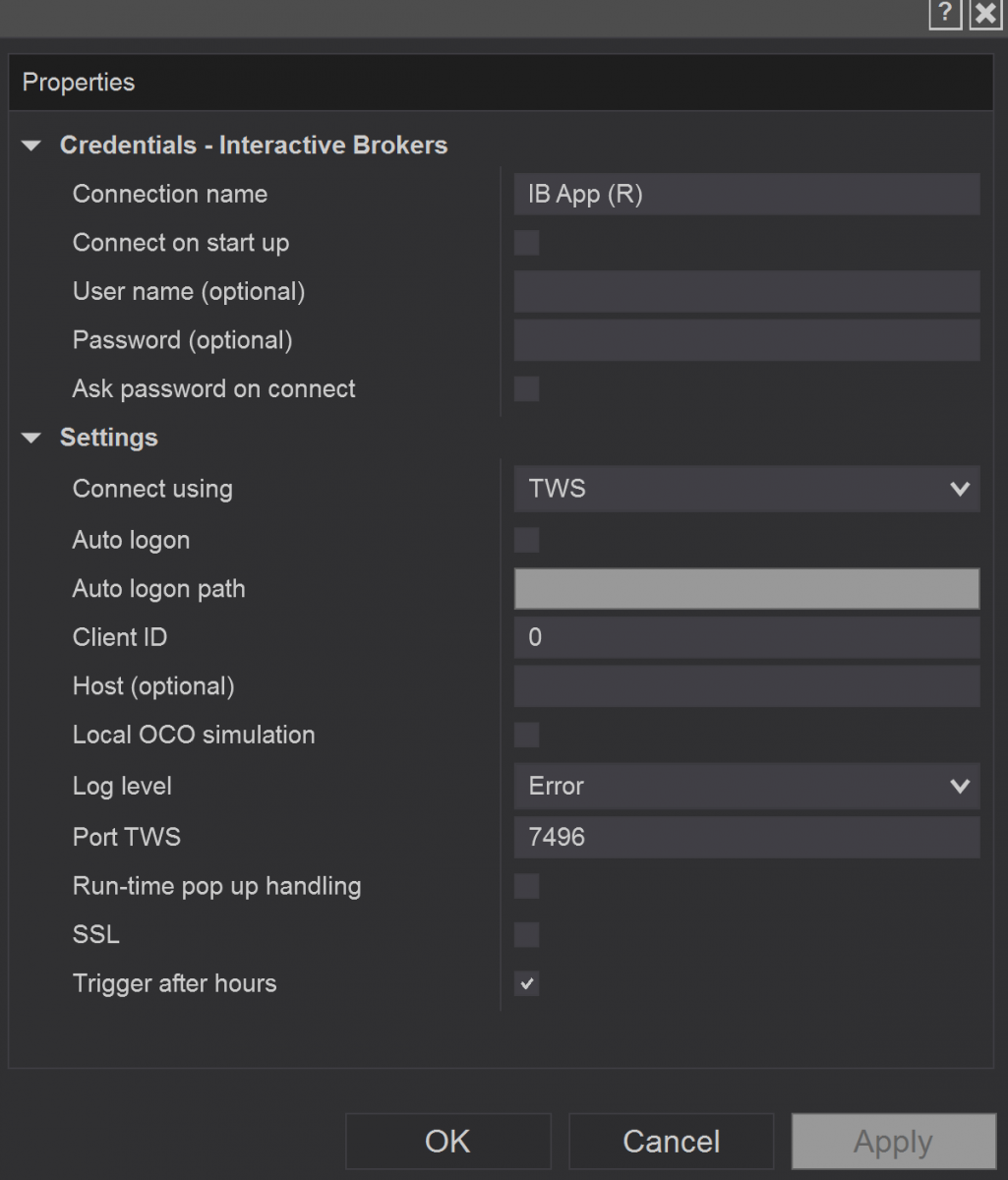Enable Run-time pop up handling
This screenshot has height=1180, width=1008.
point(527,886)
